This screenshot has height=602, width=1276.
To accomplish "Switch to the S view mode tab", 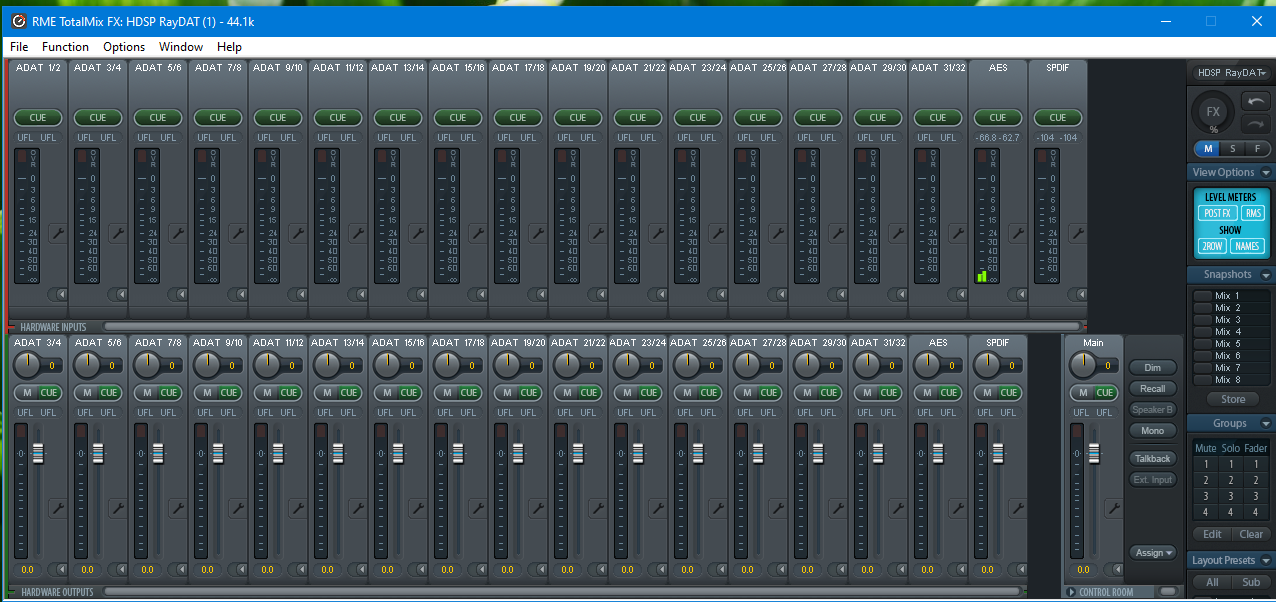I will 1233,149.
